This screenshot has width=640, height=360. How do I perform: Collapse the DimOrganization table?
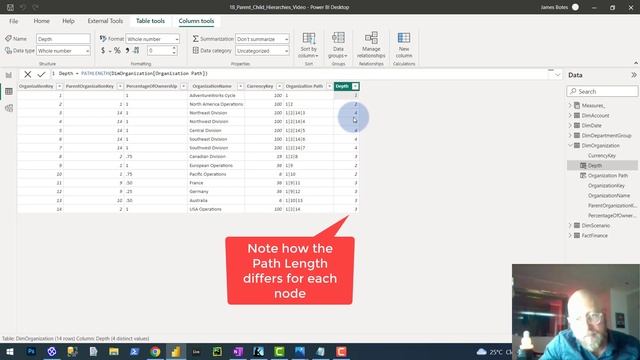tap(570, 145)
